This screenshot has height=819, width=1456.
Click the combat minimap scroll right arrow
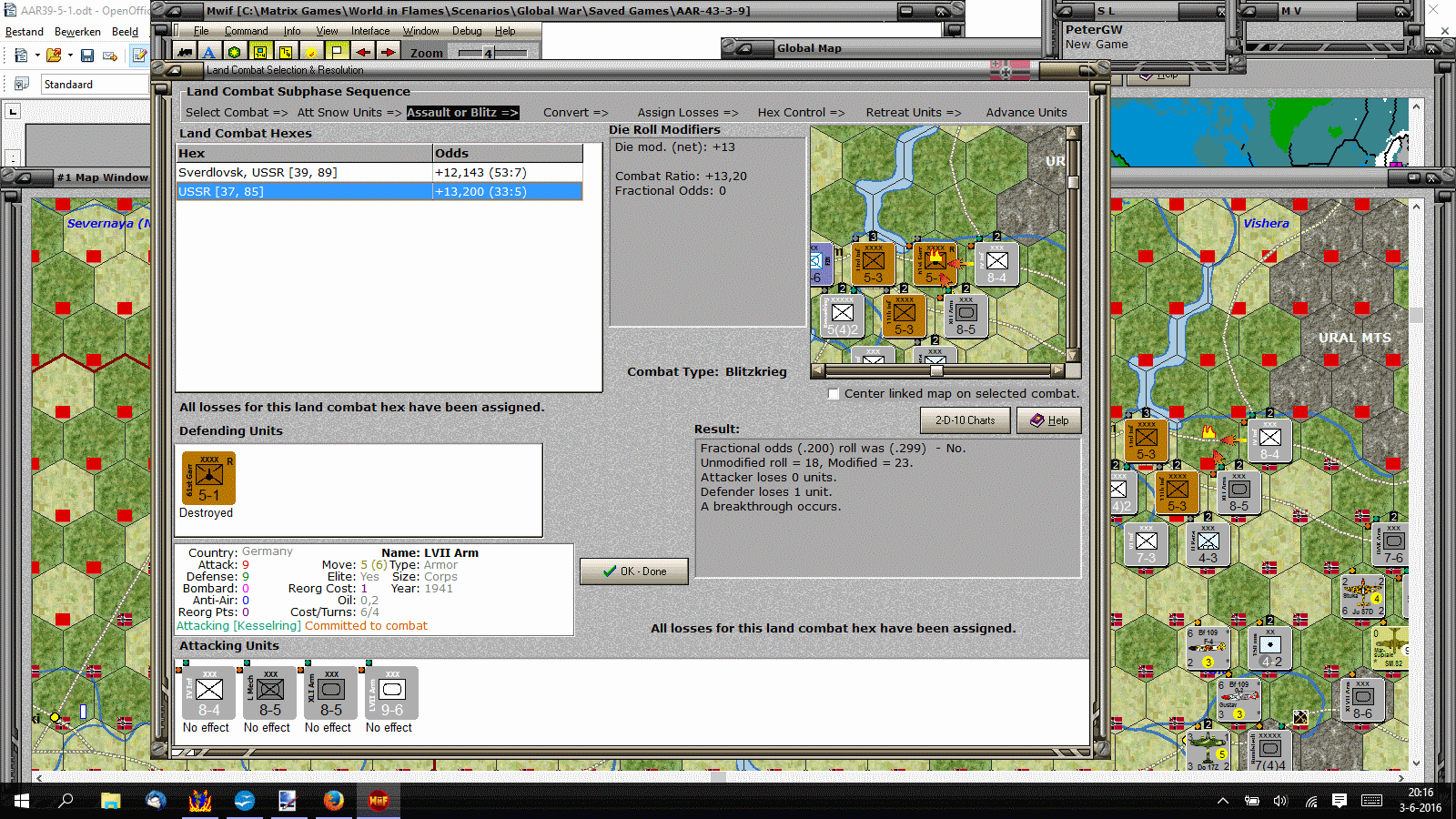[1057, 370]
